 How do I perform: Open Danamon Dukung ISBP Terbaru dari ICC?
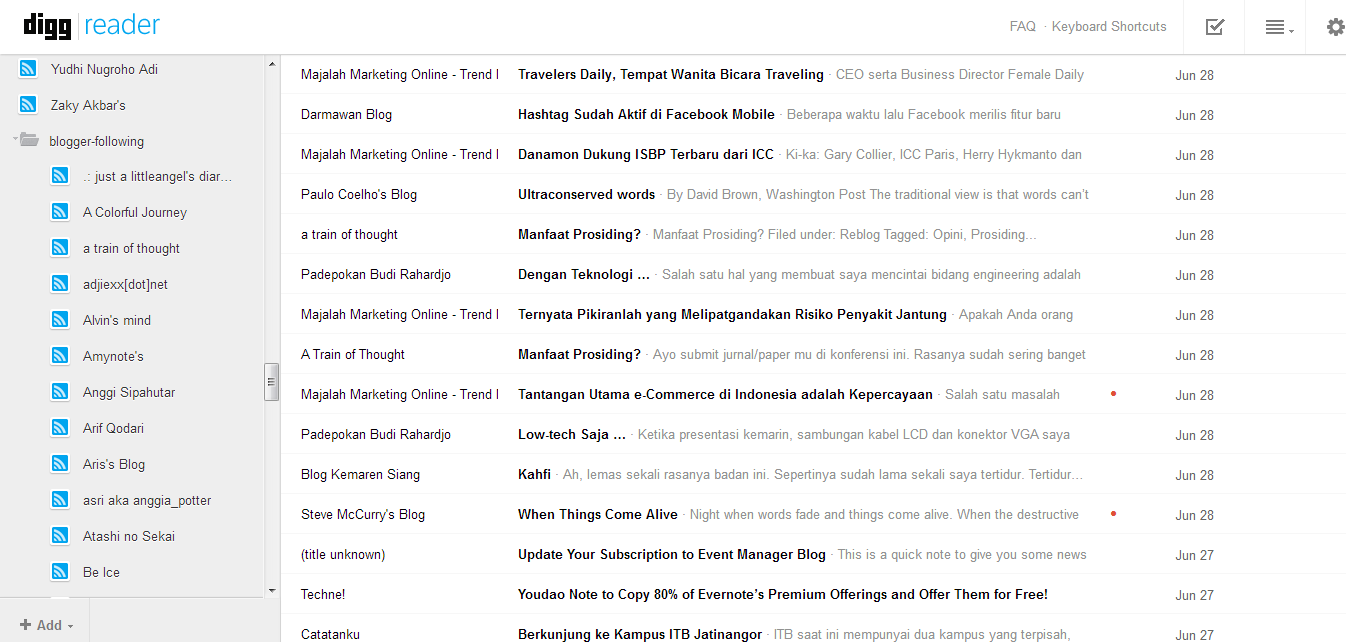click(646, 154)
